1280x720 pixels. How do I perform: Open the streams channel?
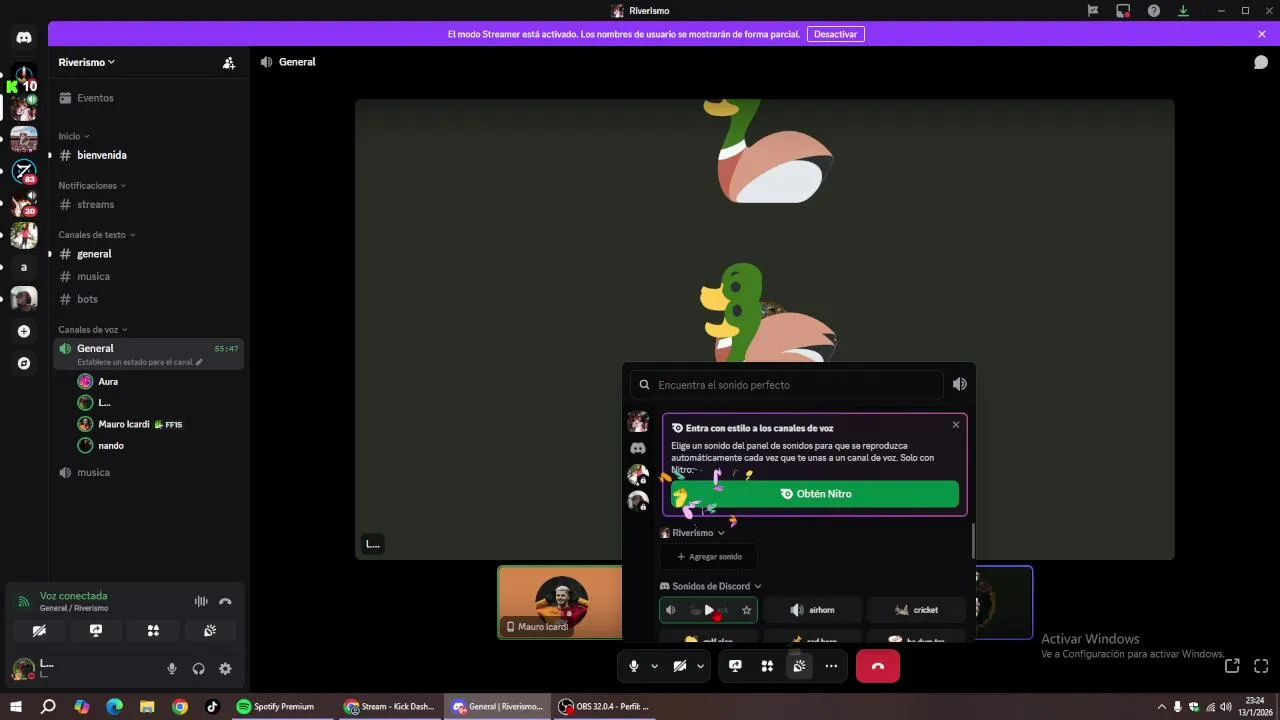[x=148, y=204]
